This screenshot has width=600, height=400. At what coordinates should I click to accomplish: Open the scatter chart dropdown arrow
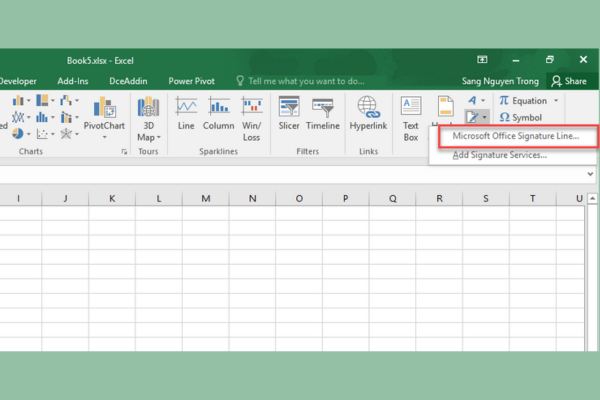coord(53,134)
